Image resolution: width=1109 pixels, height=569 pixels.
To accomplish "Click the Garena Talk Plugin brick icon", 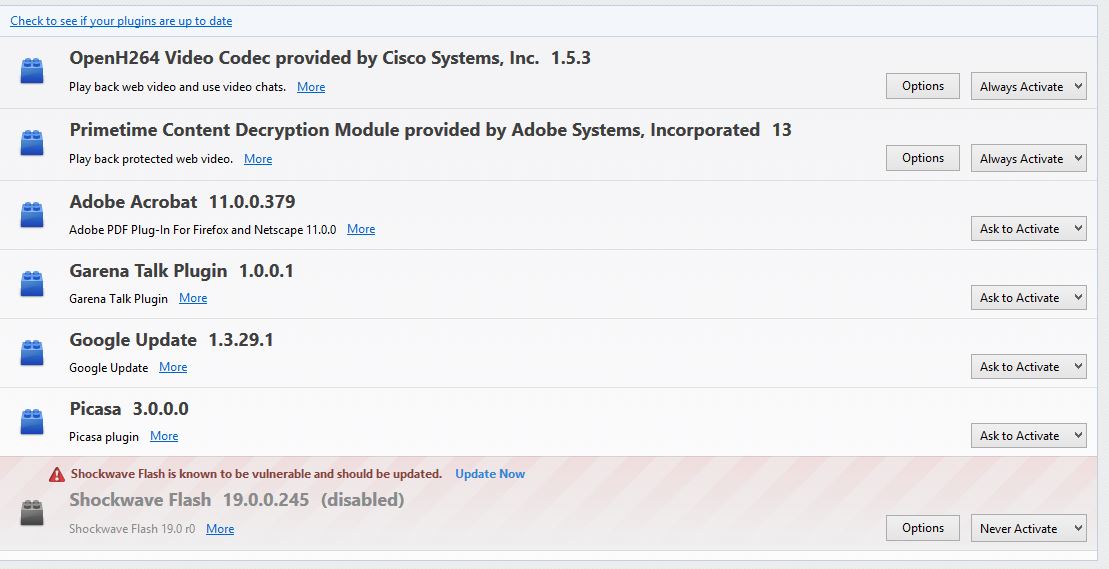I will [x=32, y=284].
